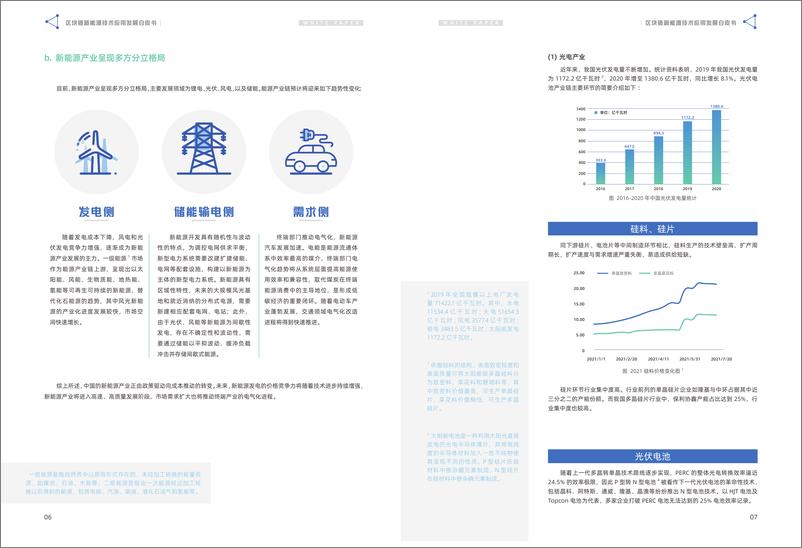This screenshot has width=802, height=548.
Task: Click the first footnote starting '2019 年全国'
Action: coord(473,316)
